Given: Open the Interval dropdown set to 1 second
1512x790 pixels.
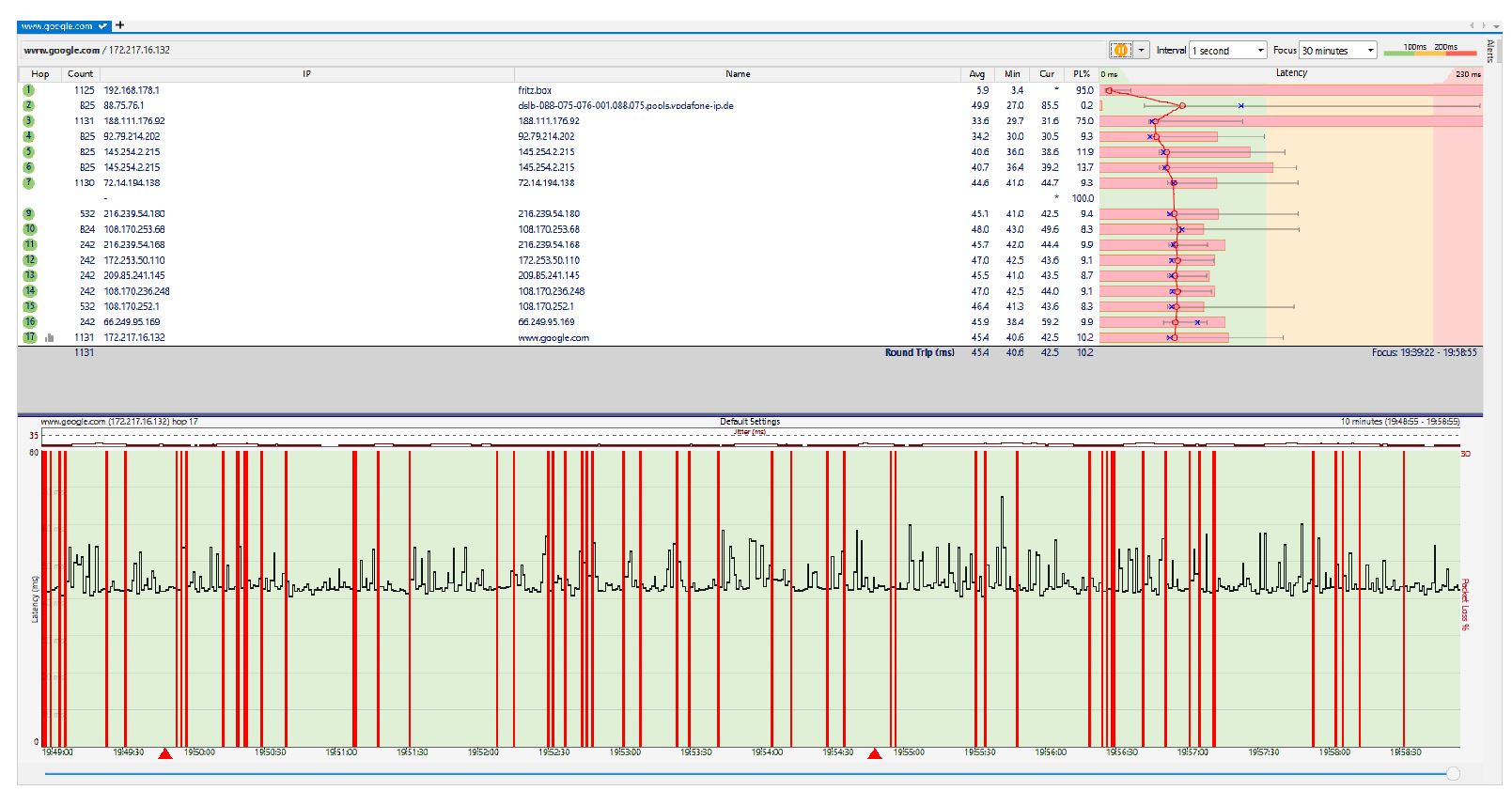Looking at the screenshot, I should [1228, 51].
